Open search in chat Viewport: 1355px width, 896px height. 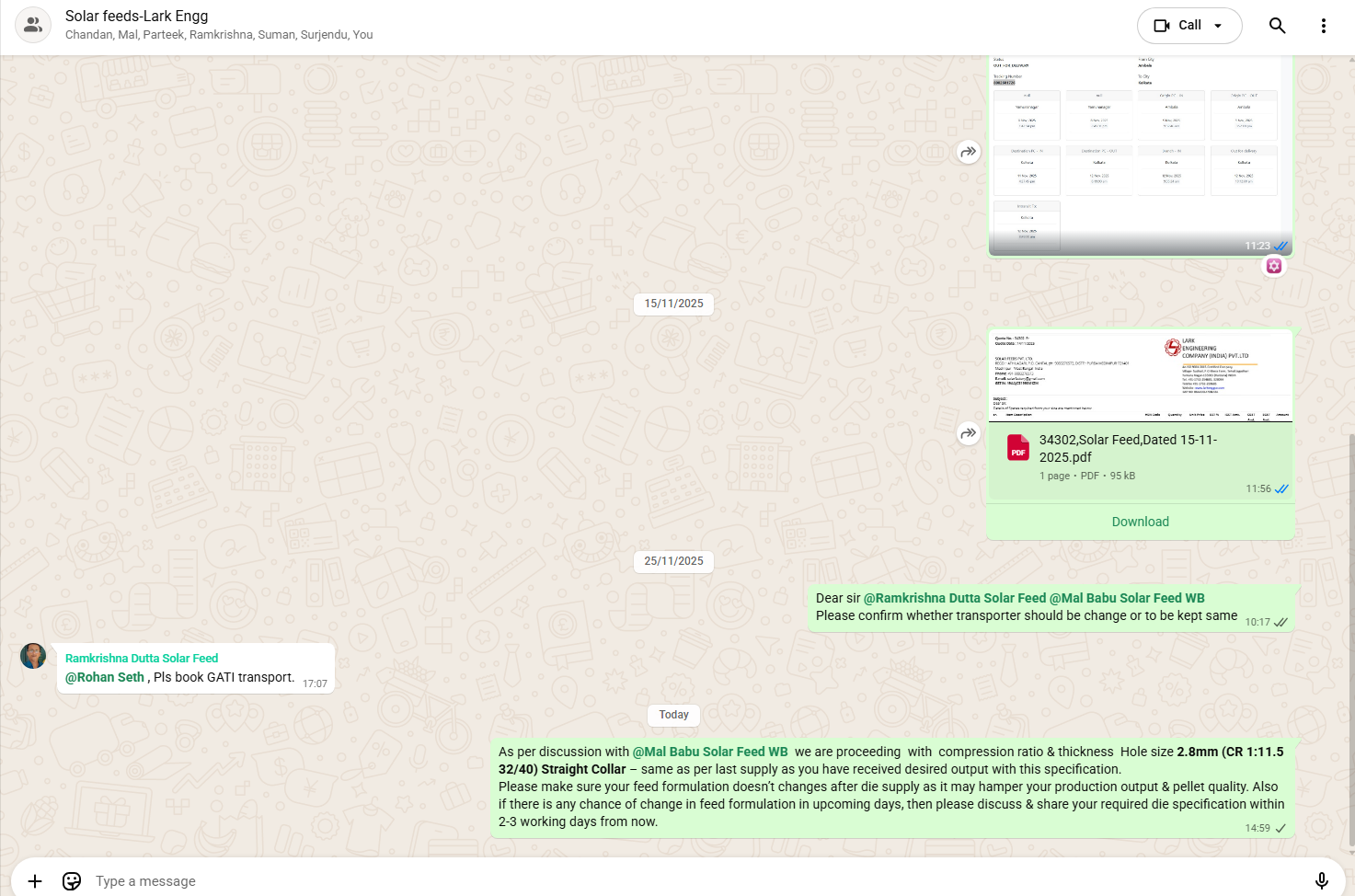click(1277, 26)
